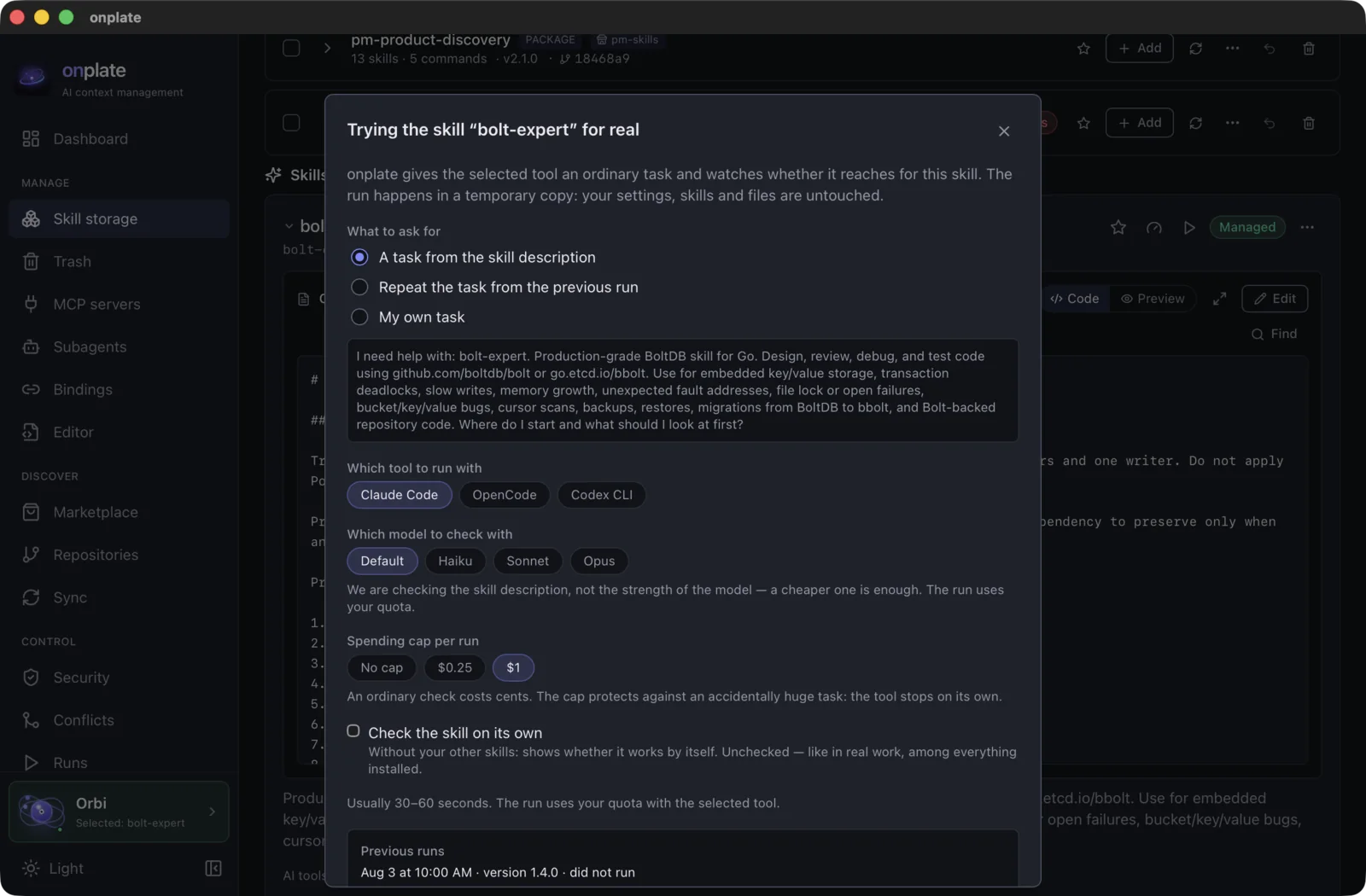
Task: Check the pm-product-discovery row checkbox
Action: click(x=291, y=49)
